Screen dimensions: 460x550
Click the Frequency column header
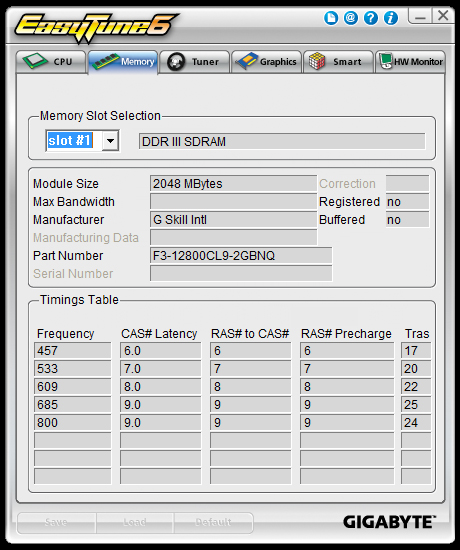pos(66,334)
